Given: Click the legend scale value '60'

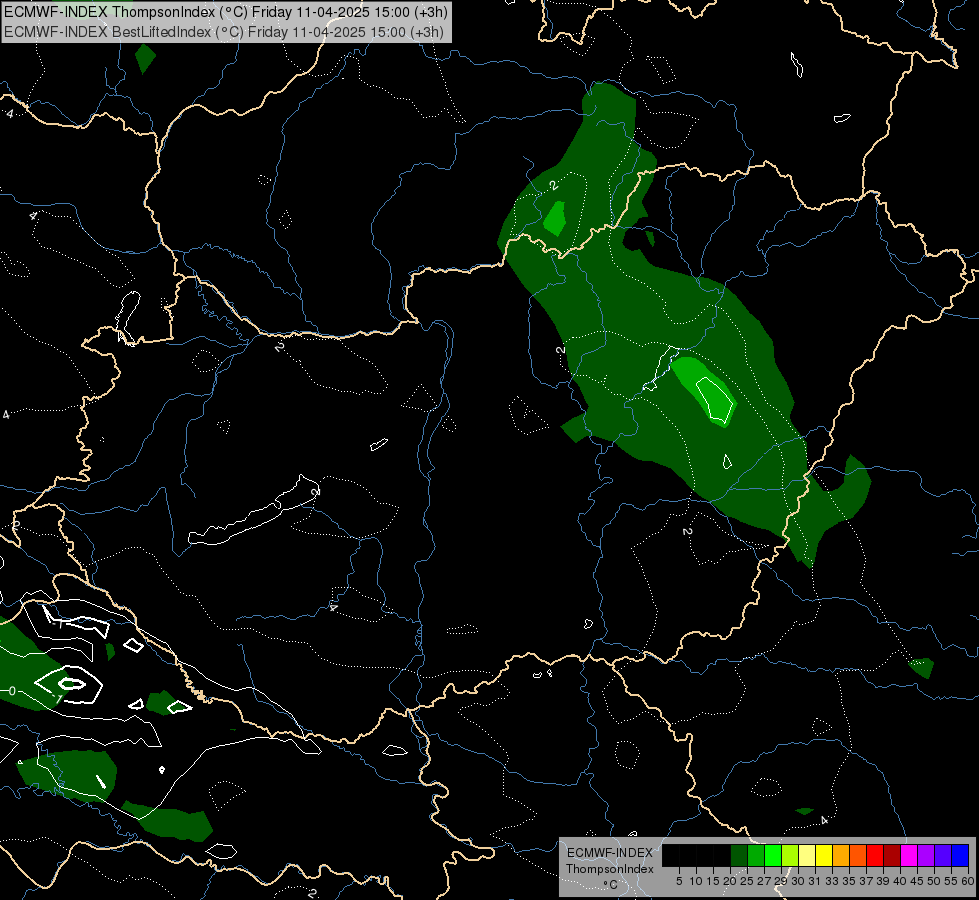Looking at the screenshot, I should (x=968, y=881).
